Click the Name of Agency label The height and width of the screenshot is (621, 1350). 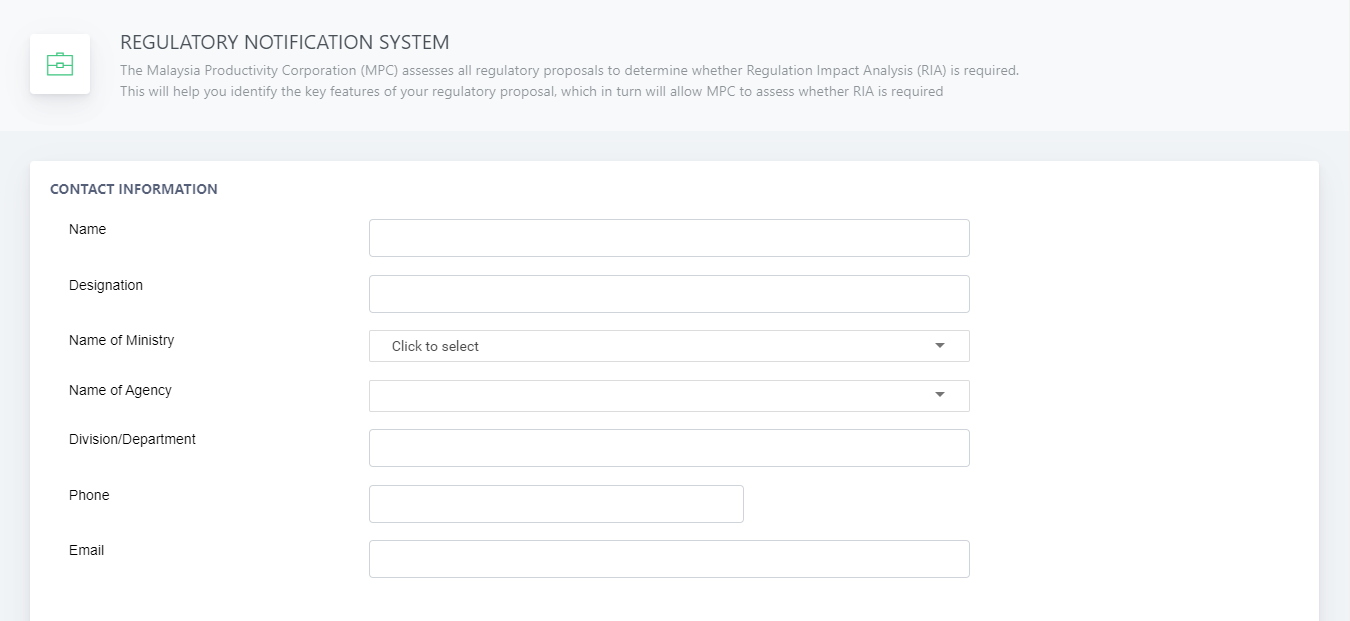click(120, 390)
